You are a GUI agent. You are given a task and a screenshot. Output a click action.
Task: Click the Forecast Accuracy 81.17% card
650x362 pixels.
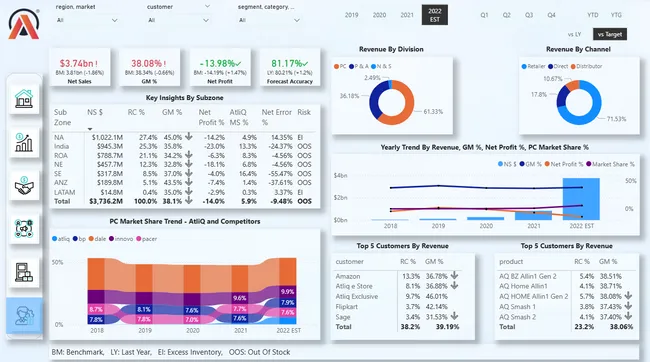290,67
